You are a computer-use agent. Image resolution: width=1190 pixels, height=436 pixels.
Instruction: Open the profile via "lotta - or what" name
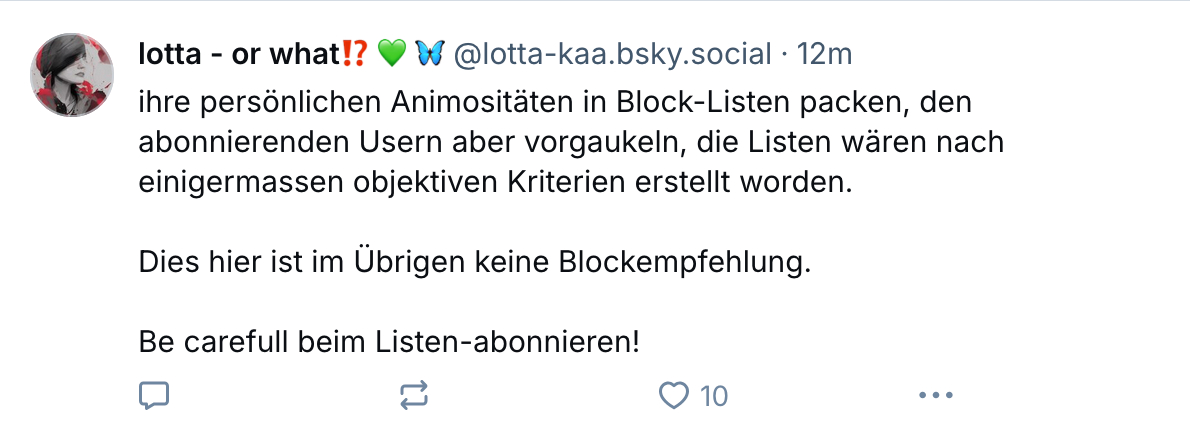pyautogui.click(x=240, y=54)
